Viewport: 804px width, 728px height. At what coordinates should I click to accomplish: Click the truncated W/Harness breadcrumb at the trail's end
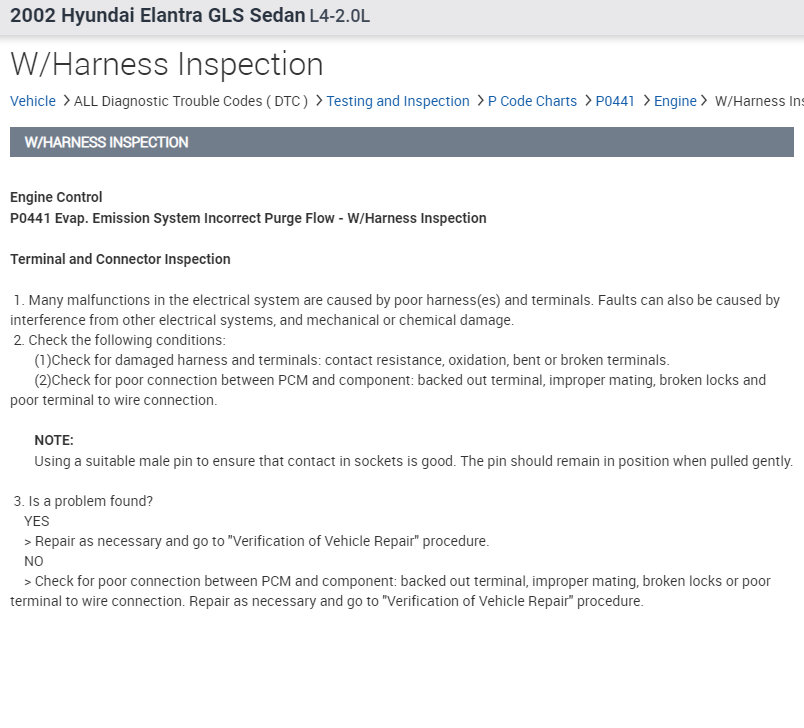[x=759, y=101]
